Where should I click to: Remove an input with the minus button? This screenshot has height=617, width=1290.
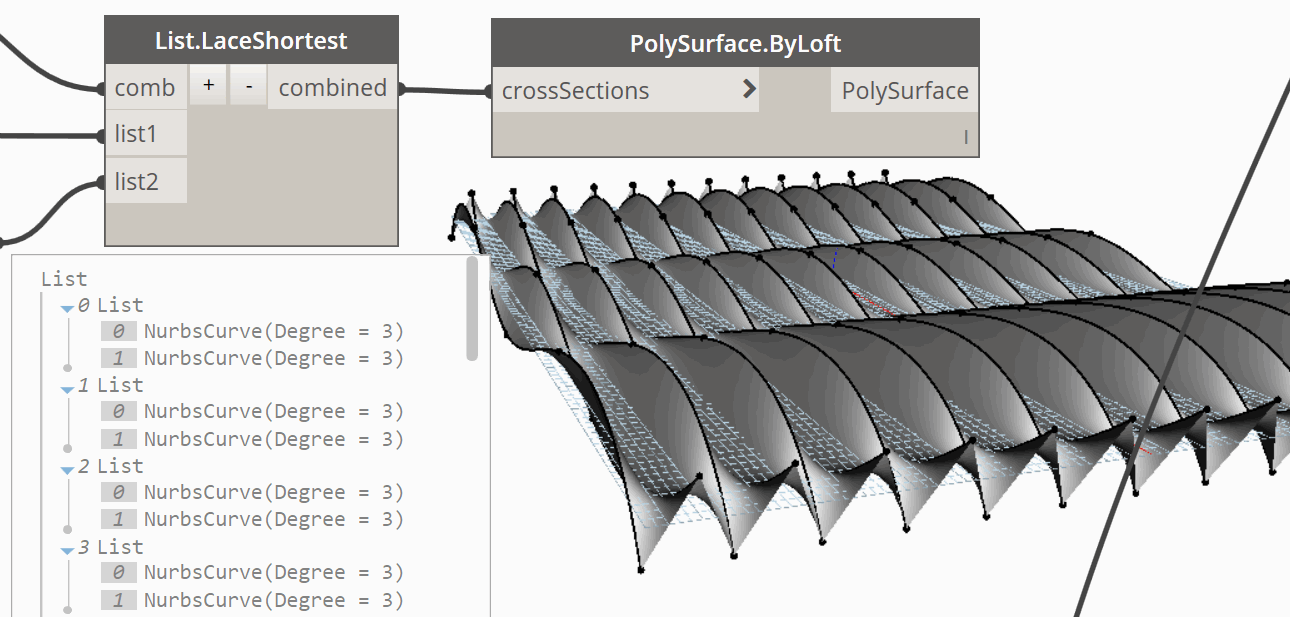click(x=248, y=86)
